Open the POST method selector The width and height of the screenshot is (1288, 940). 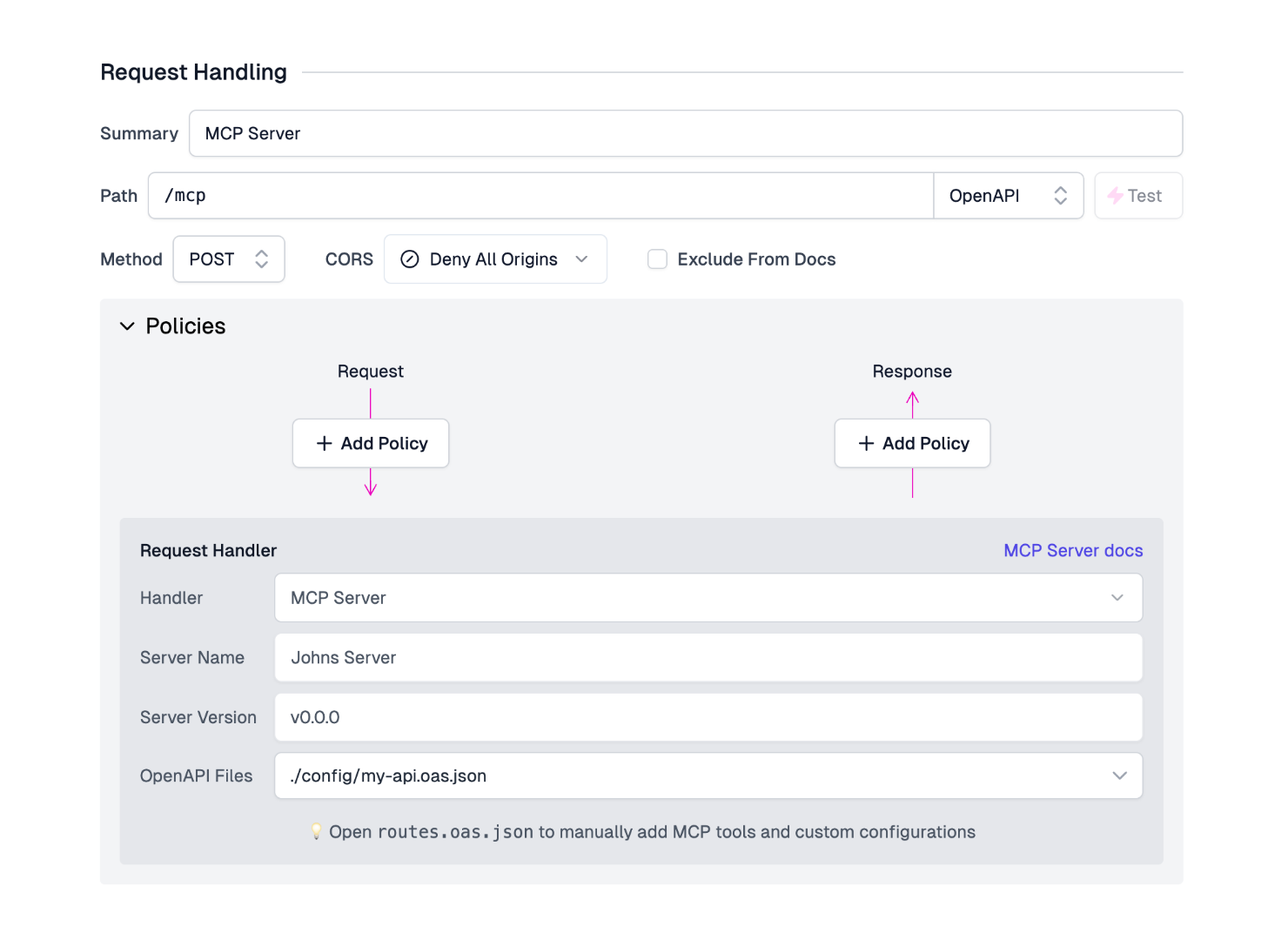point(229,259)
